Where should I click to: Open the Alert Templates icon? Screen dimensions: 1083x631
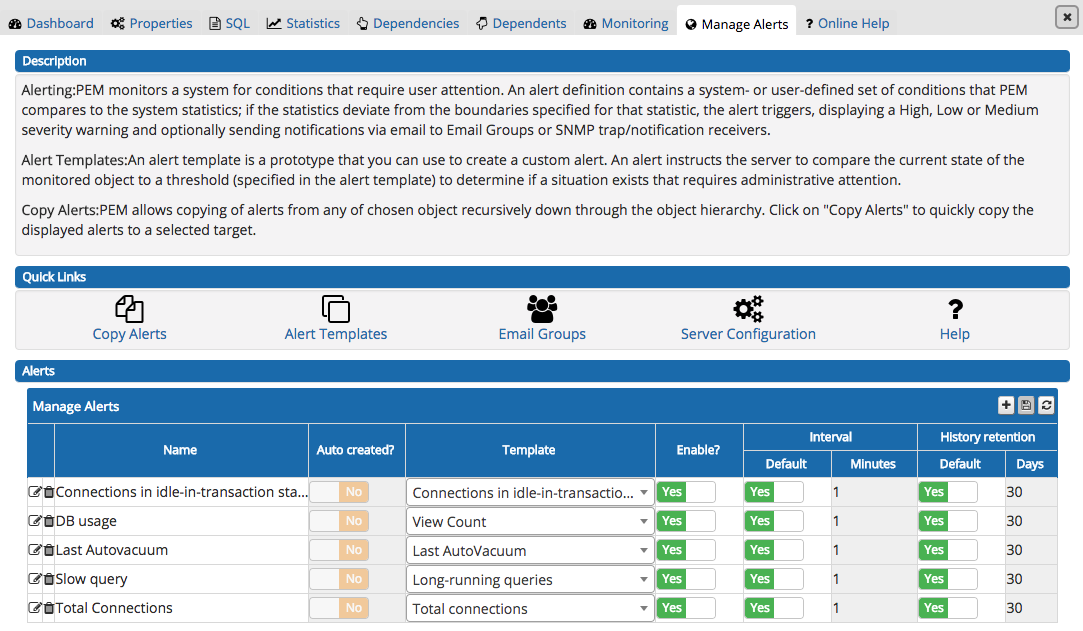[336, 309]
